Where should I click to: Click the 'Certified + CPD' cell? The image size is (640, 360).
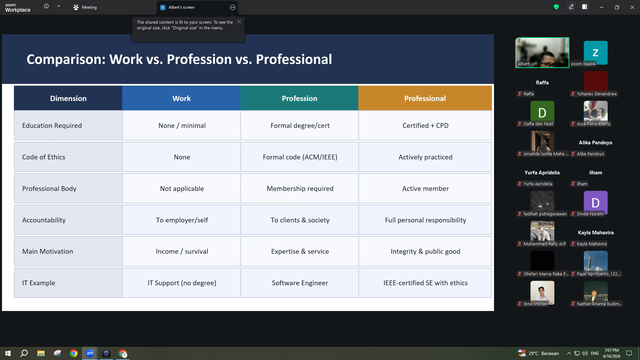[425, 126]
